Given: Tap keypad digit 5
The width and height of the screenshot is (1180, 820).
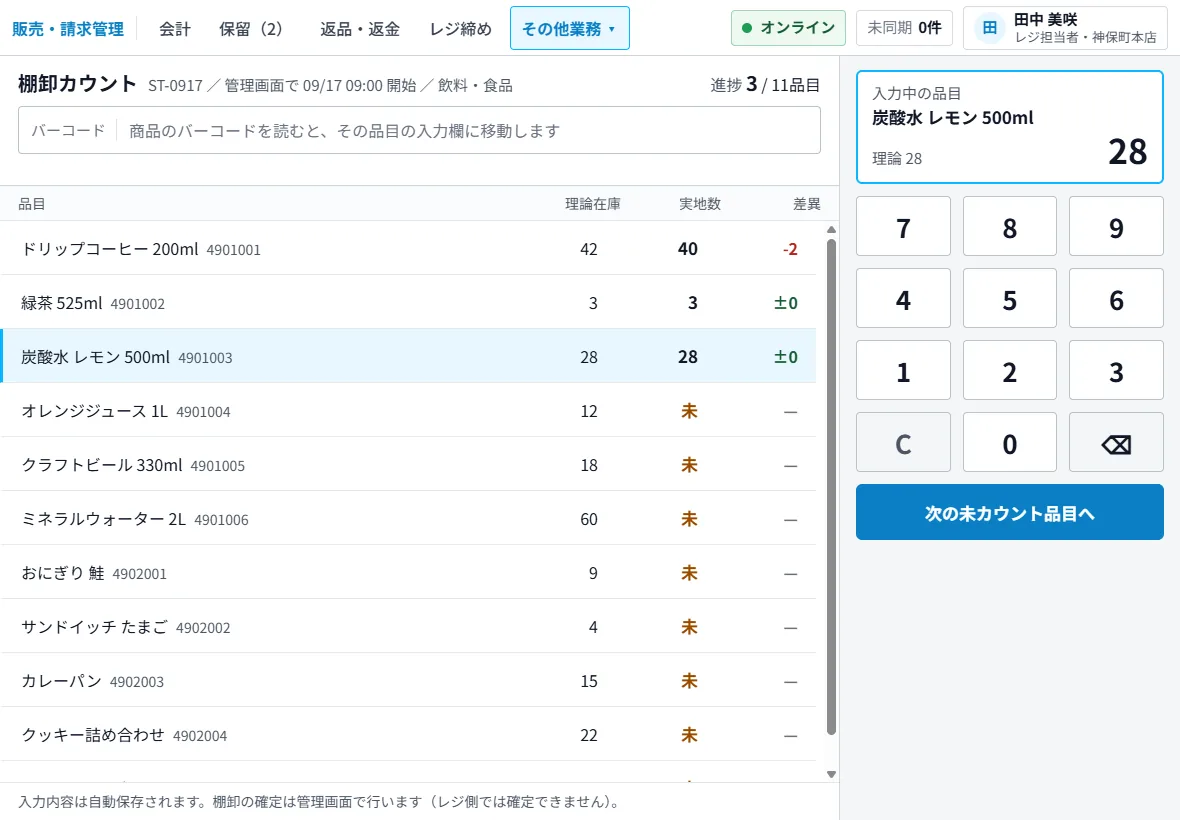Looking at the screenshot, I should point(1010,299).
